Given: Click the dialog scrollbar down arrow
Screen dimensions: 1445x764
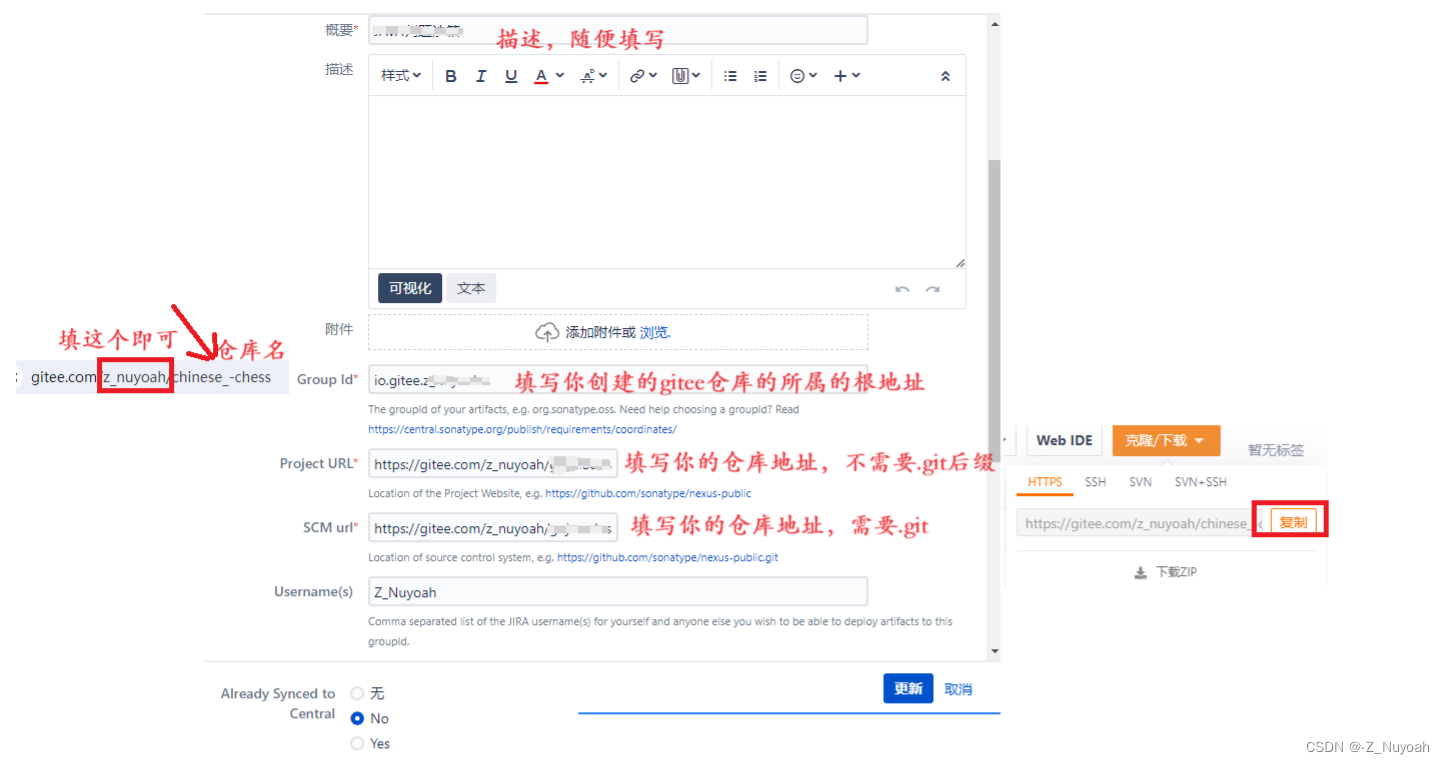Looking at the screenshot, I should pyautogui.click(x=994, y=651).
